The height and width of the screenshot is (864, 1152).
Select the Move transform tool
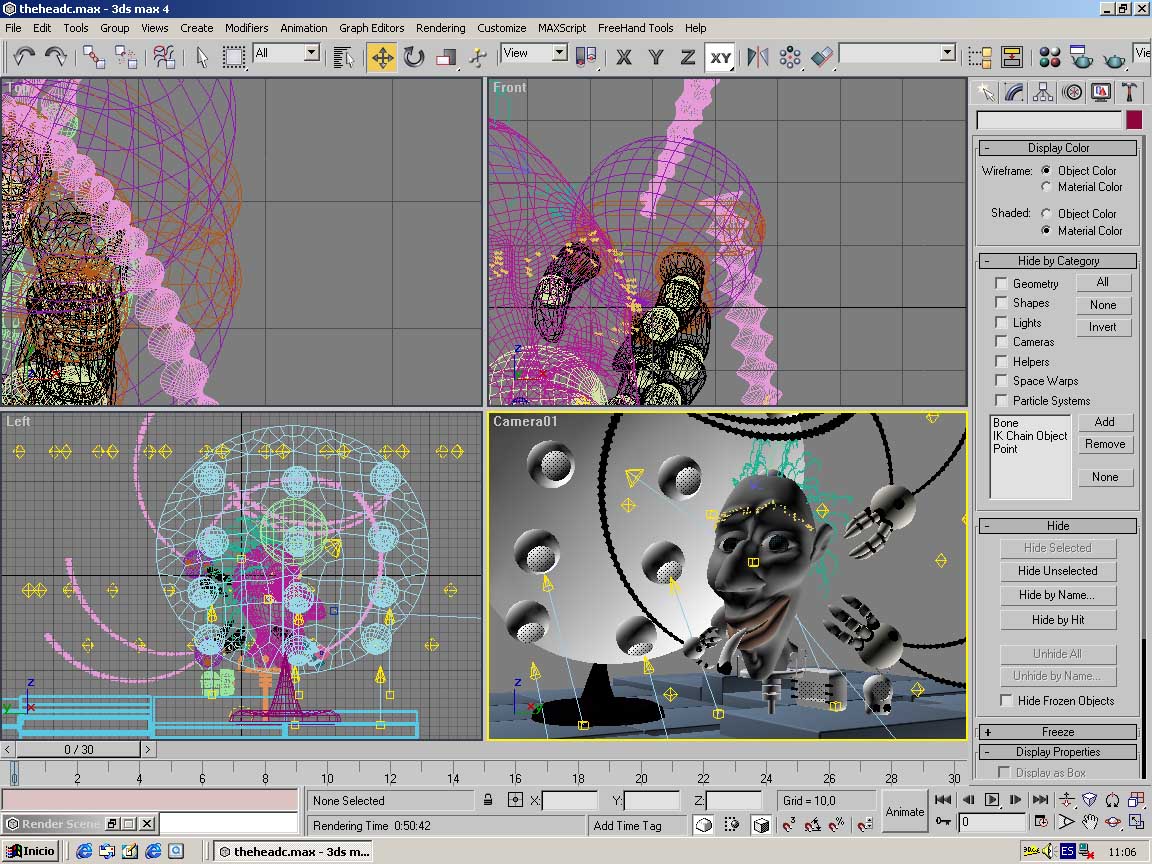382,57
